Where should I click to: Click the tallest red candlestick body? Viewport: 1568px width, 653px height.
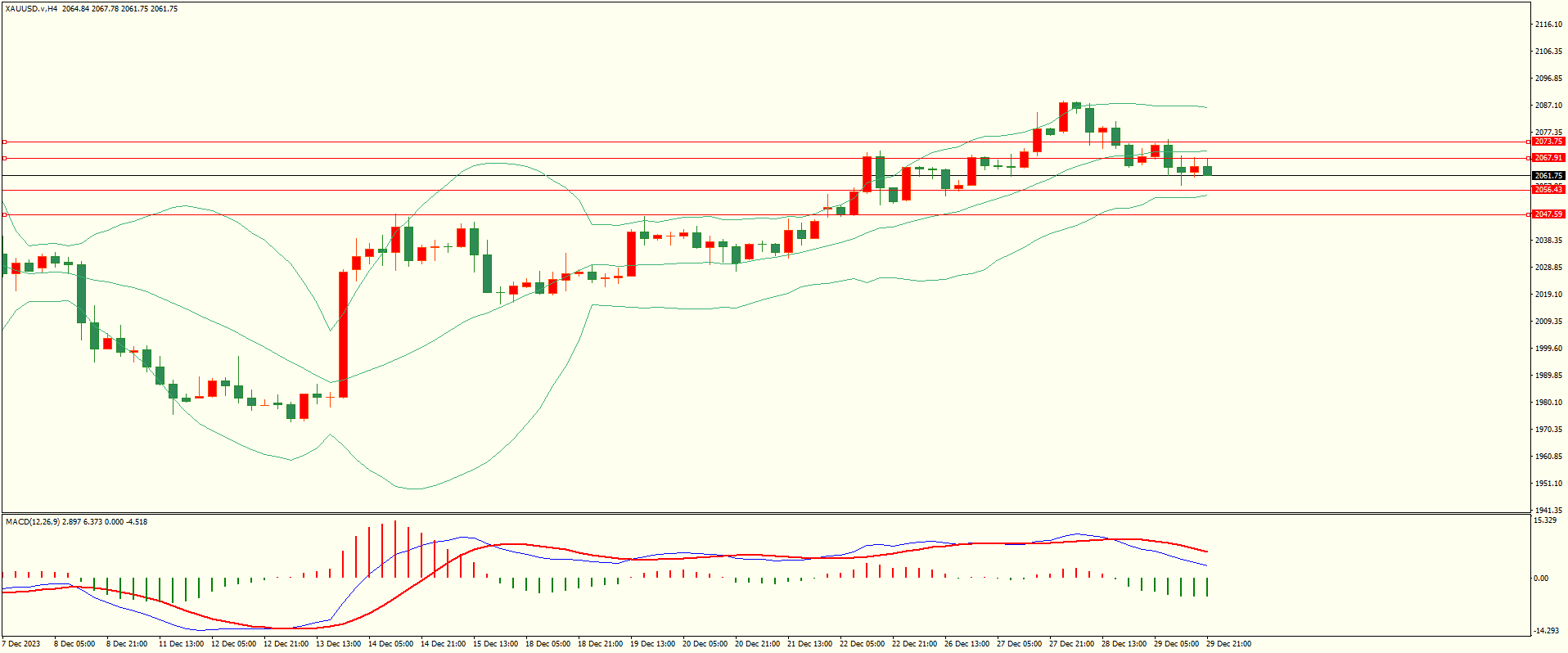click(x=344, y=335)
